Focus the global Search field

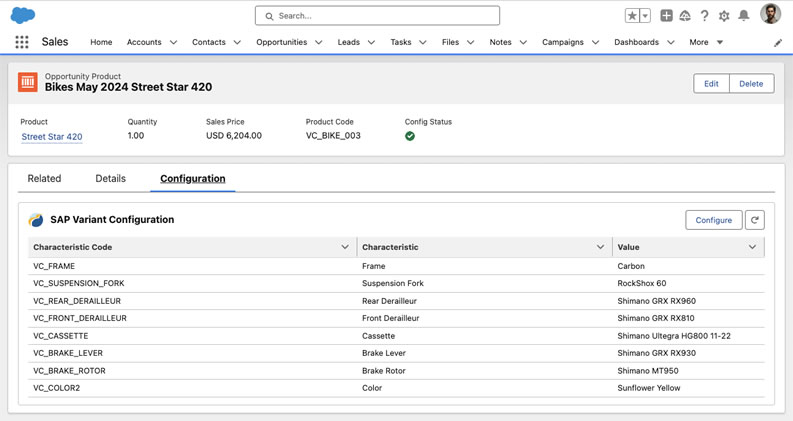pos(377,16)
